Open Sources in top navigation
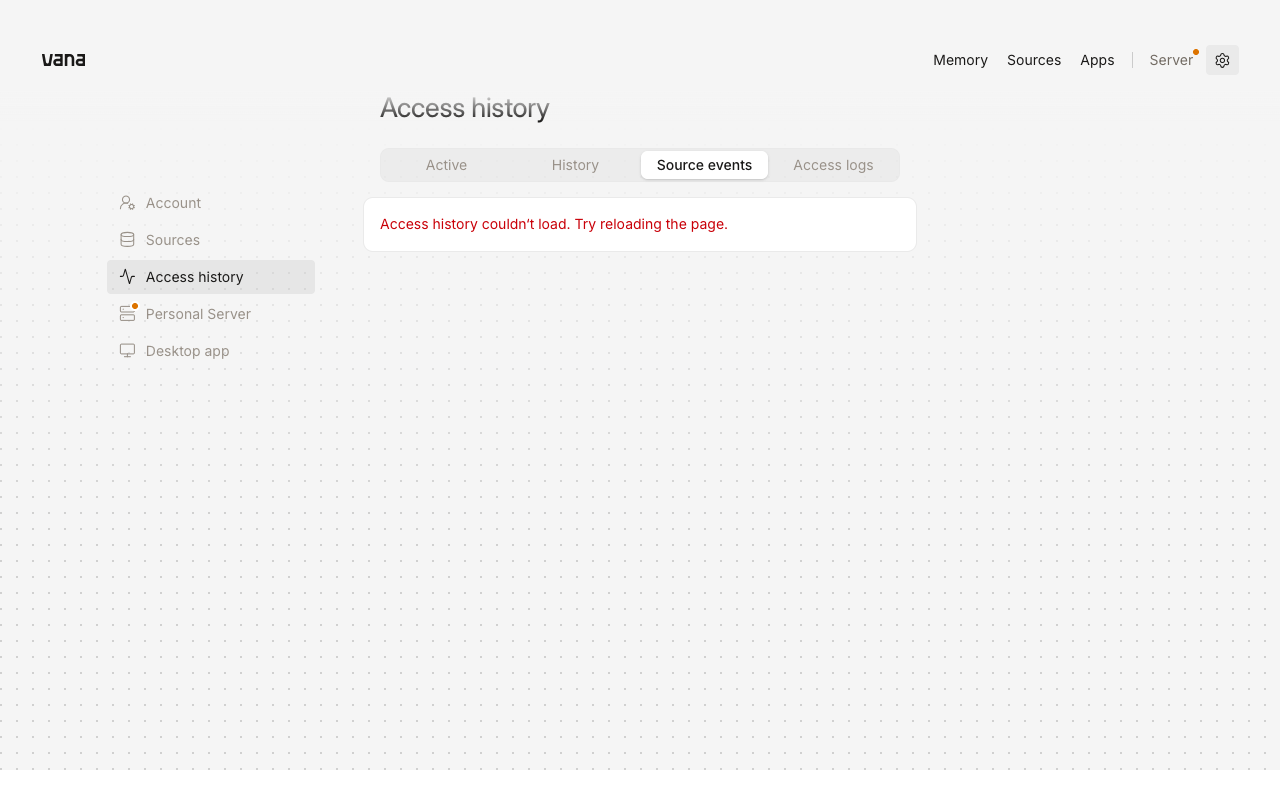Viewport: 1280px width, 800px height. tap(1034, 60)
